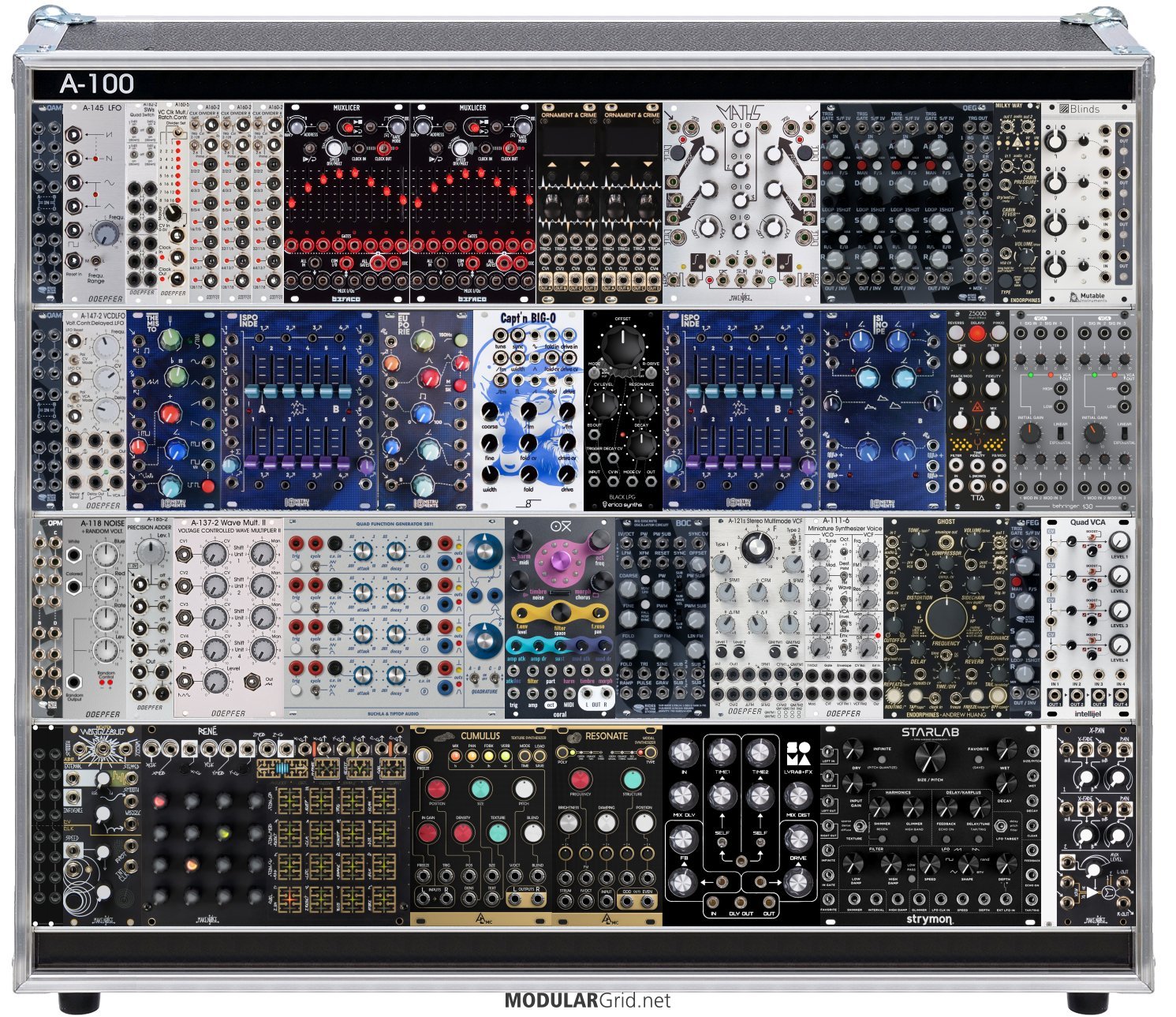Click the A-118 White noise output jack
The height and width of the screenshot is (1017, 1176).
tap(74, 553)
